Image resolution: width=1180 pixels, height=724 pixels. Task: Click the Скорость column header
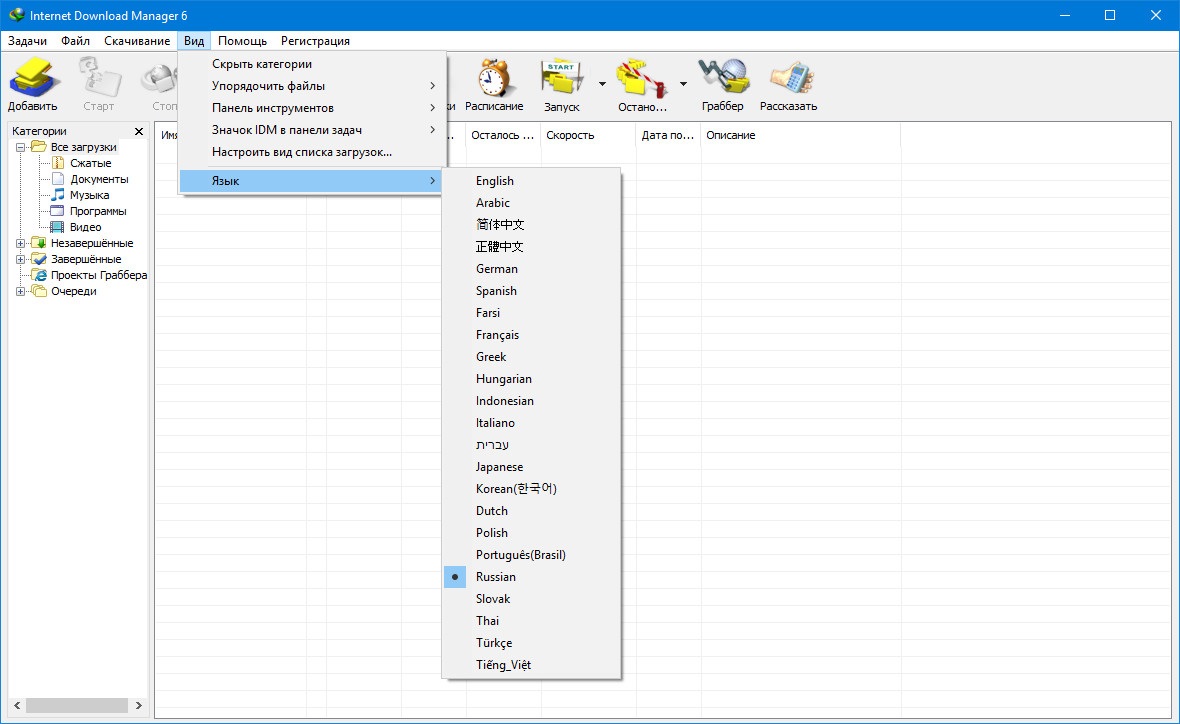coord(570,135)
